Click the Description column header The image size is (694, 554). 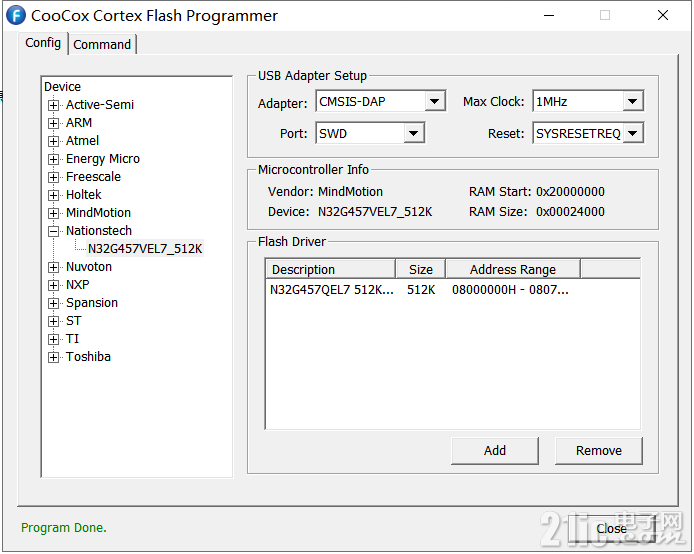point(331,269)
